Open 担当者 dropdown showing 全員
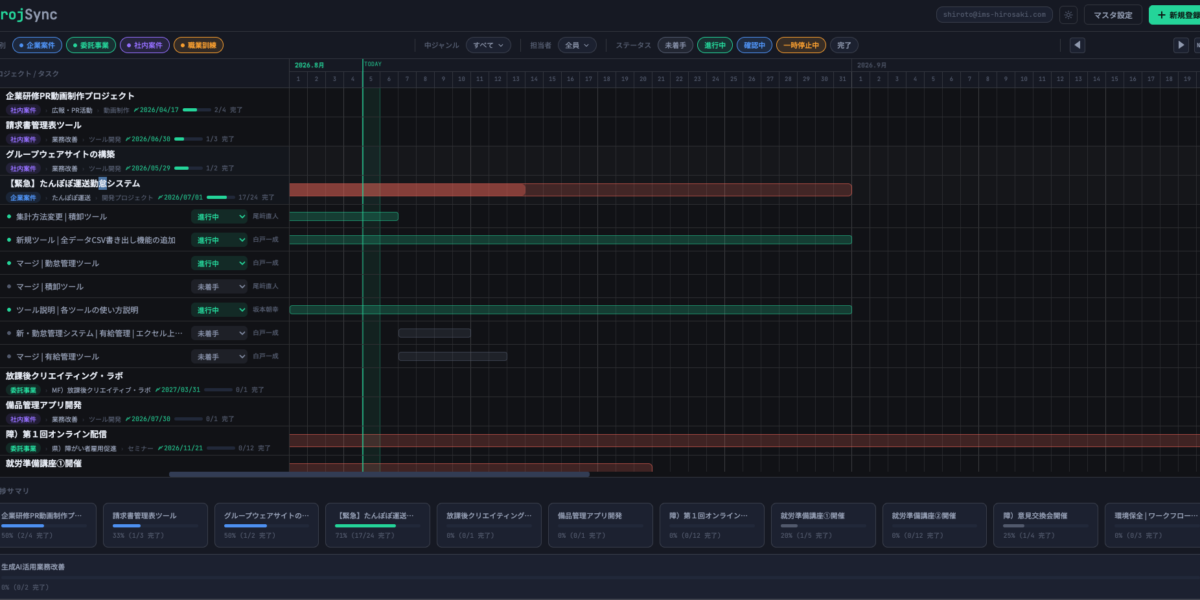The width and height of the screenshot is (1200, 600). click(577, 45)
